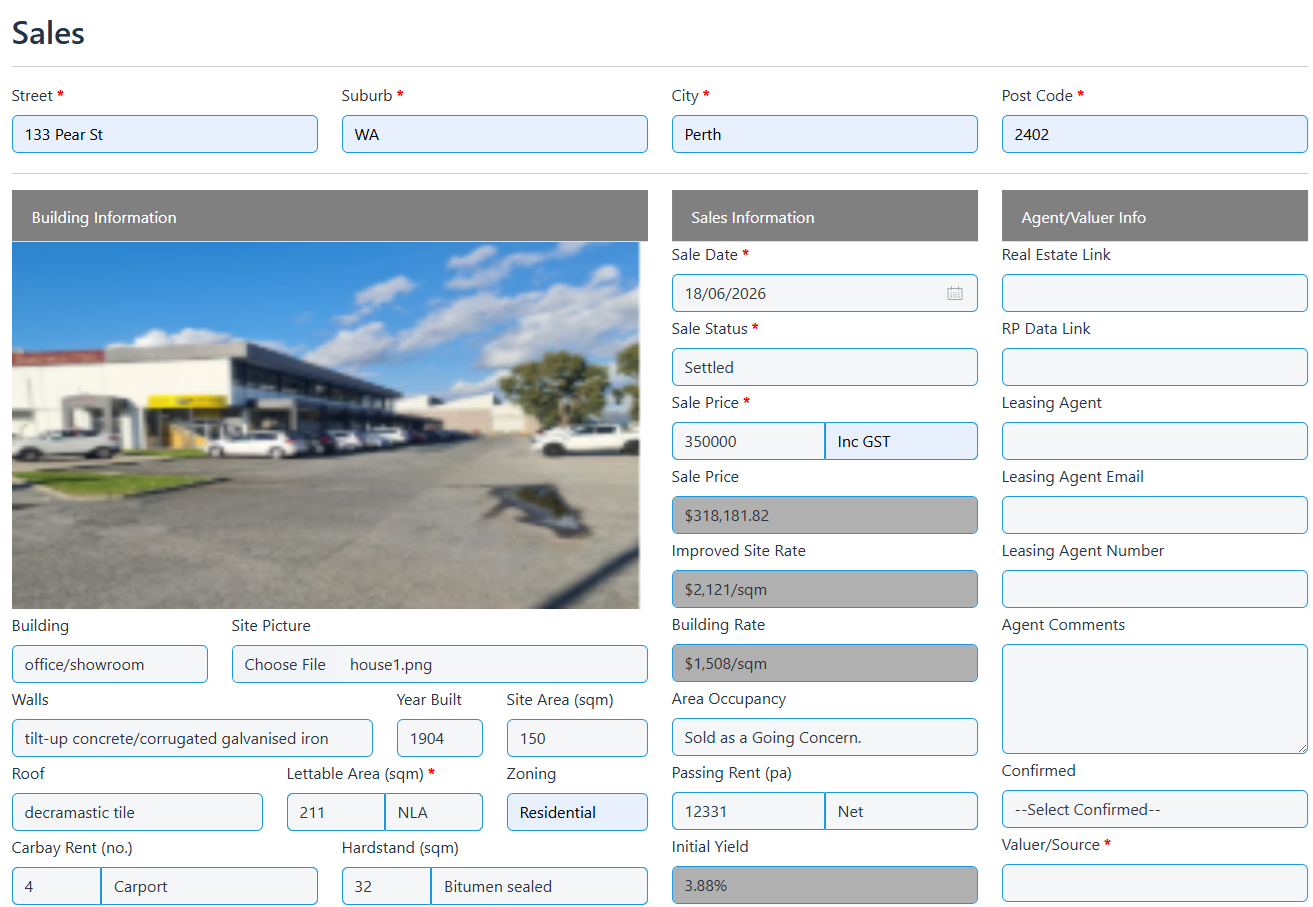Viewport: 1313px width, 907px height.
Task: Click the Initial Yield 3.88% field
Action: (x=825, y=885)
